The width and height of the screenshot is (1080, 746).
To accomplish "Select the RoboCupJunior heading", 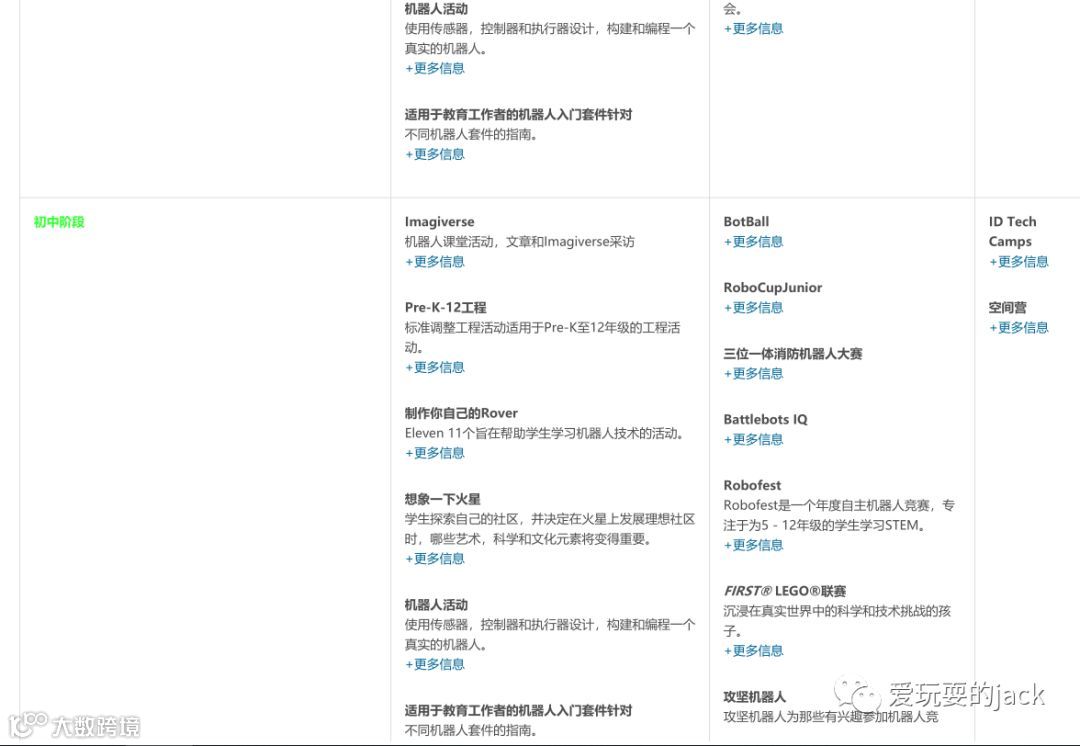I will click(x=773, y=287).
